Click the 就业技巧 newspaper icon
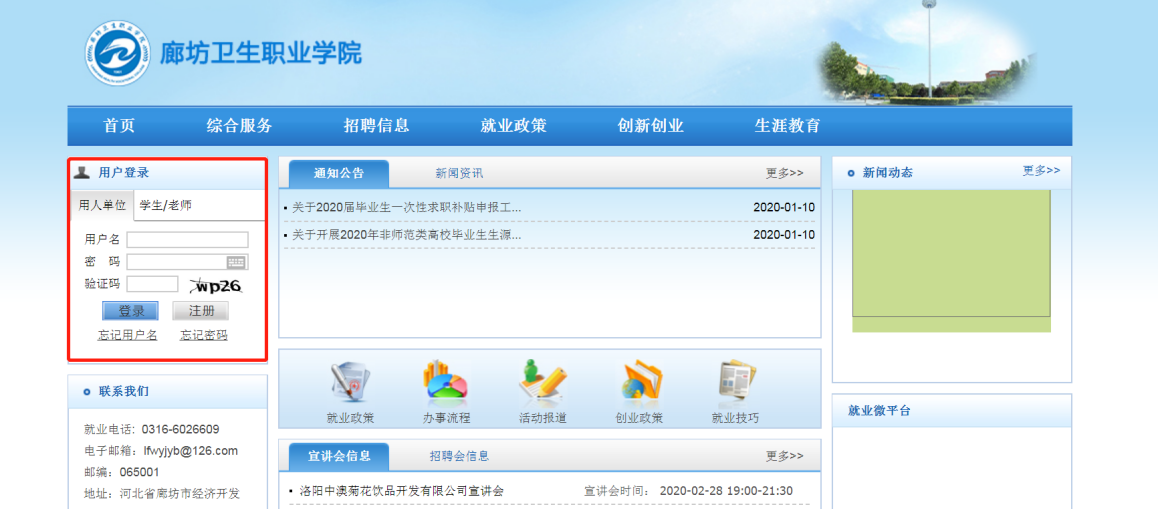1158x509 pixels. 735,381
